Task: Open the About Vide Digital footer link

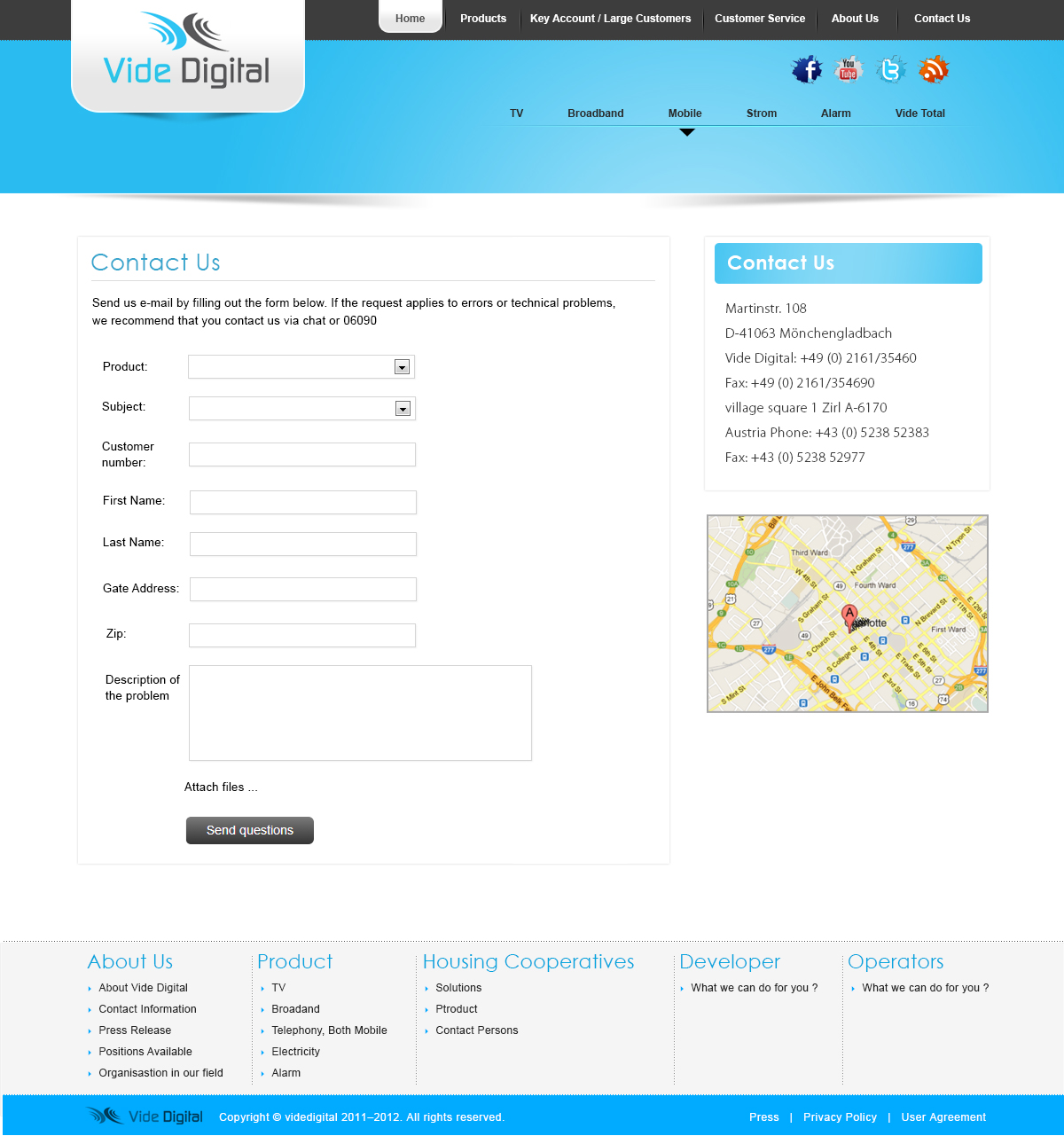Action: (144, 988)
